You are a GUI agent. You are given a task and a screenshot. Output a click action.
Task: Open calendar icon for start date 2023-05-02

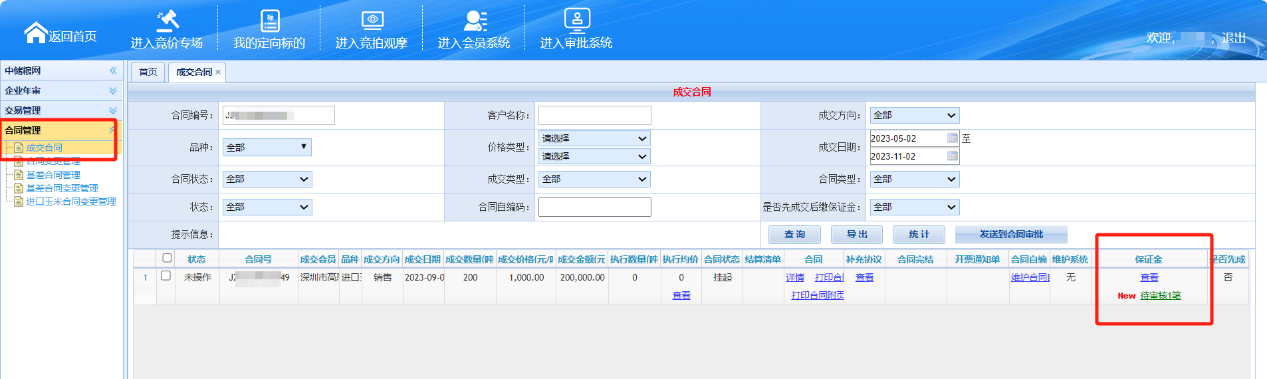[x=952, y=138]
